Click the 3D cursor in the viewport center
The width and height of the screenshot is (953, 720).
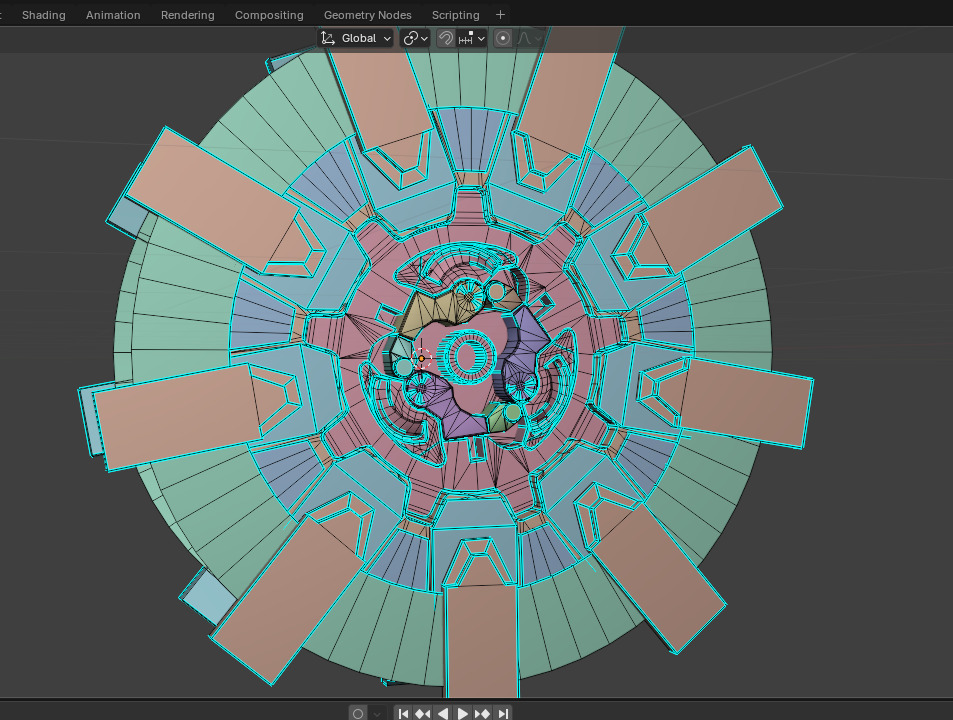(x=422, y=358)
